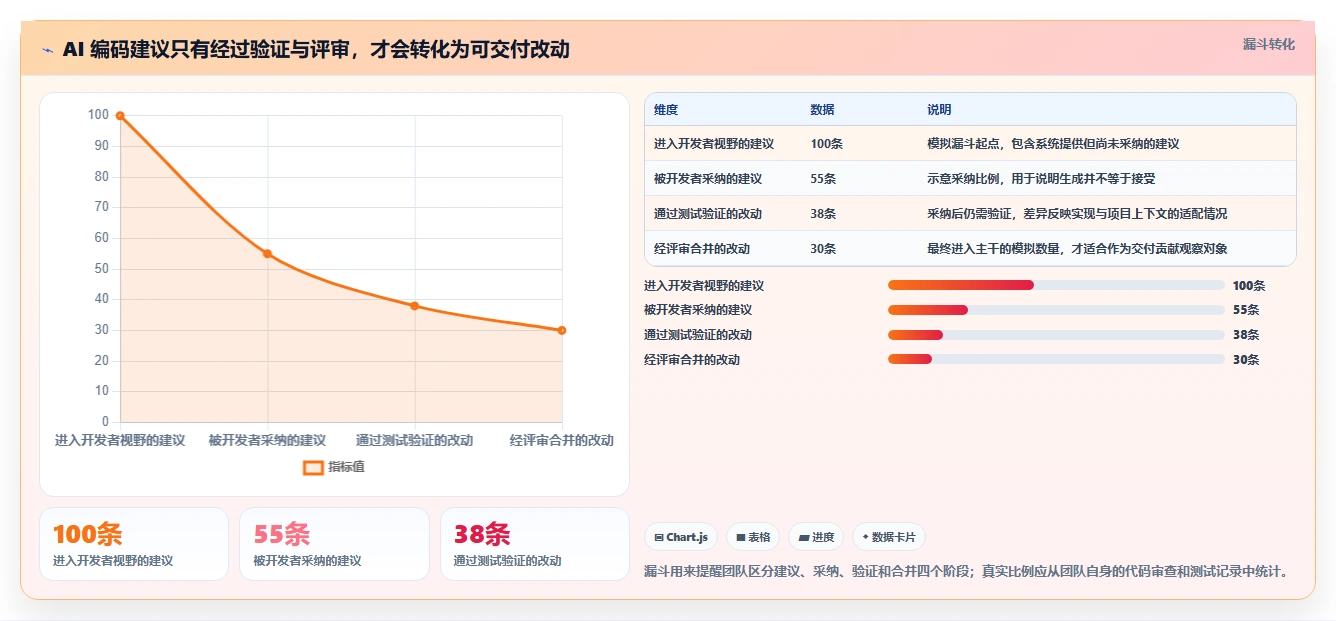
Task: Click the orange legend swatch for 指标值
Action: tap(313, 467)
